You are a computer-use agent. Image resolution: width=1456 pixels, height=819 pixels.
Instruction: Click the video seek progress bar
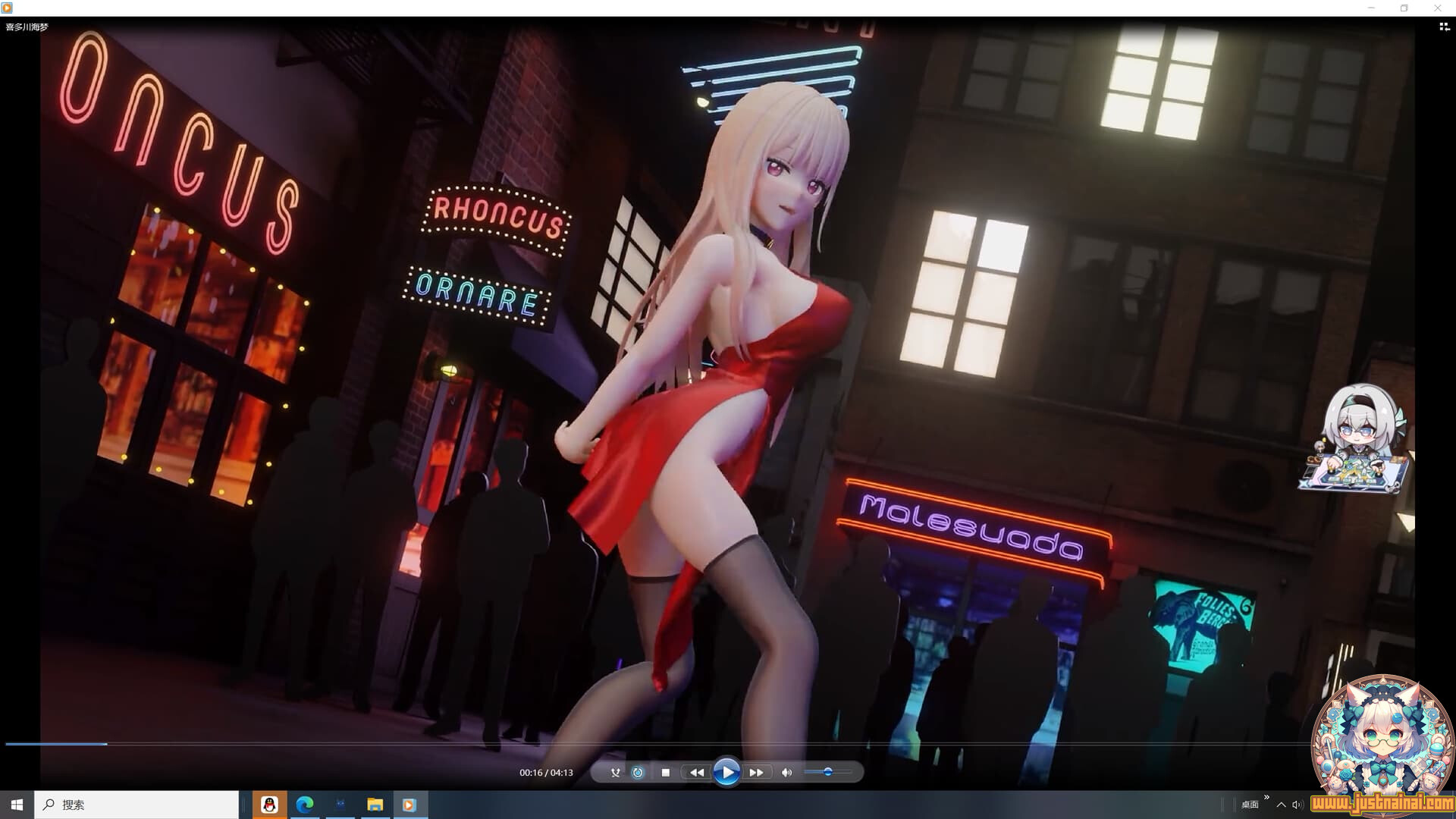(657, 744)
